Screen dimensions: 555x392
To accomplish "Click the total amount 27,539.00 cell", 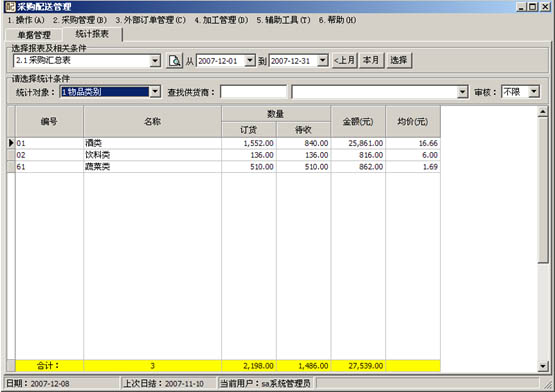I will 358,366.
